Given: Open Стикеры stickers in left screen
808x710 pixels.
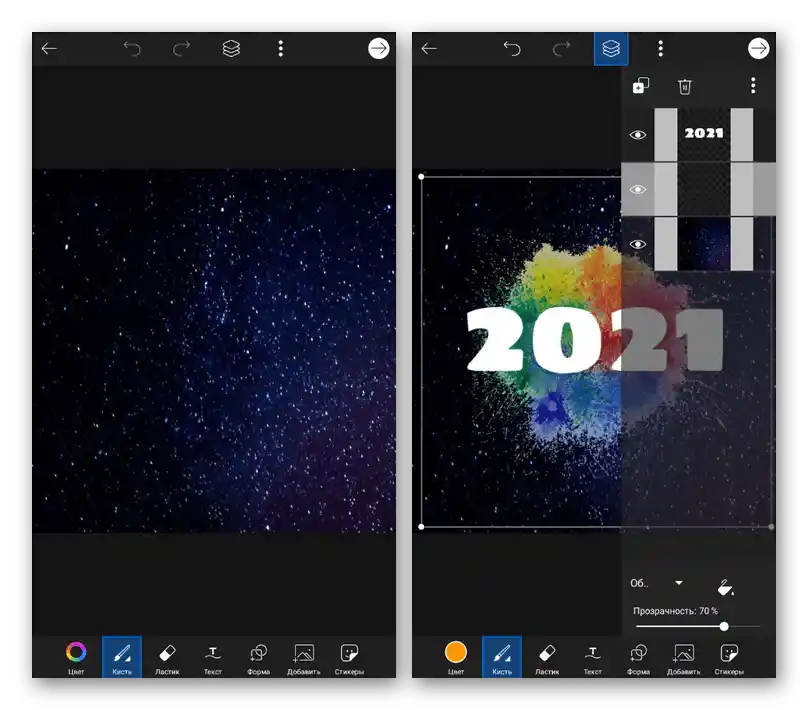Looking at the screenshot, I should [x=349, y=657].
